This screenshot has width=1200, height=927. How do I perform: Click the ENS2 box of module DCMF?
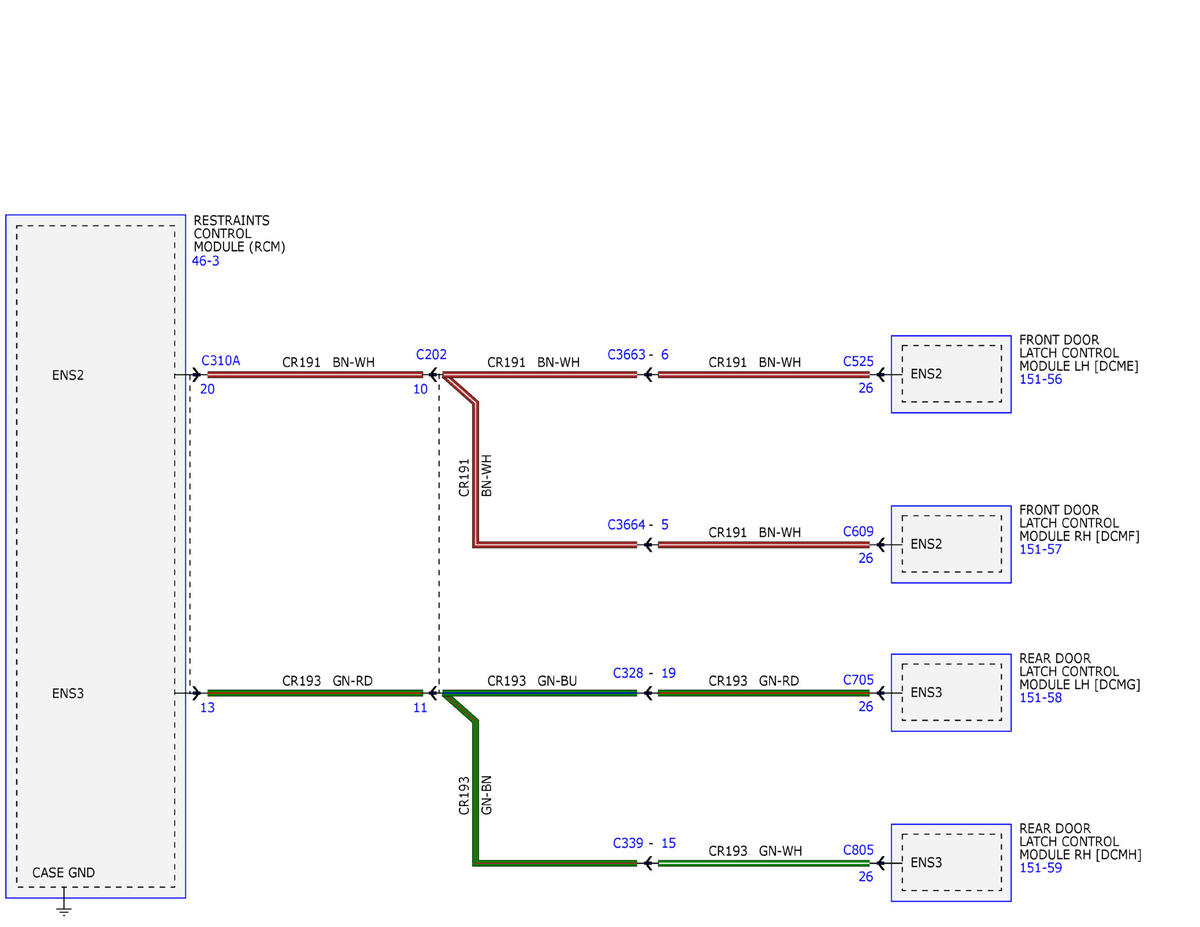(x=951, y=544)
